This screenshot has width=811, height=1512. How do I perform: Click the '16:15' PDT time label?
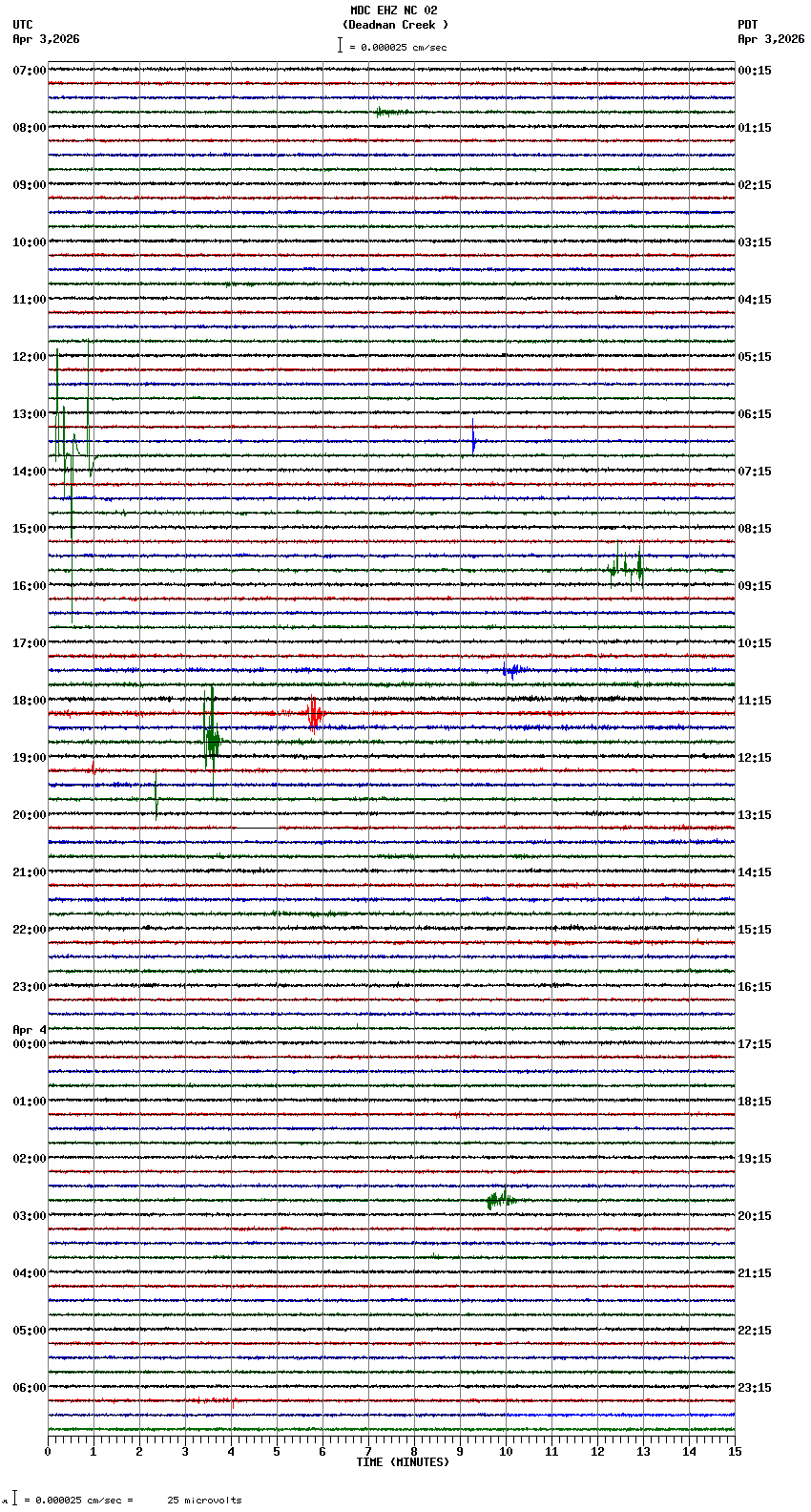pyautogui.click(x=755, y=987)
